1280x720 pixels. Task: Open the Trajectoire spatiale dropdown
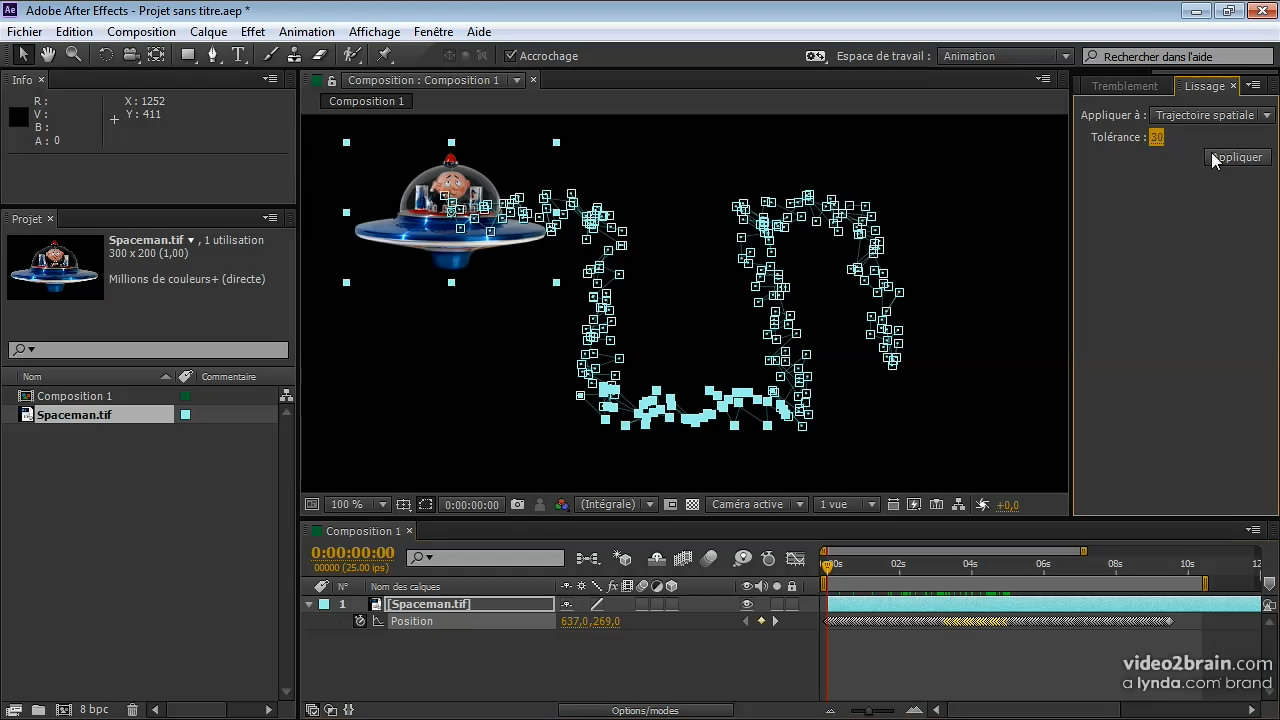tap(1212, 115)
